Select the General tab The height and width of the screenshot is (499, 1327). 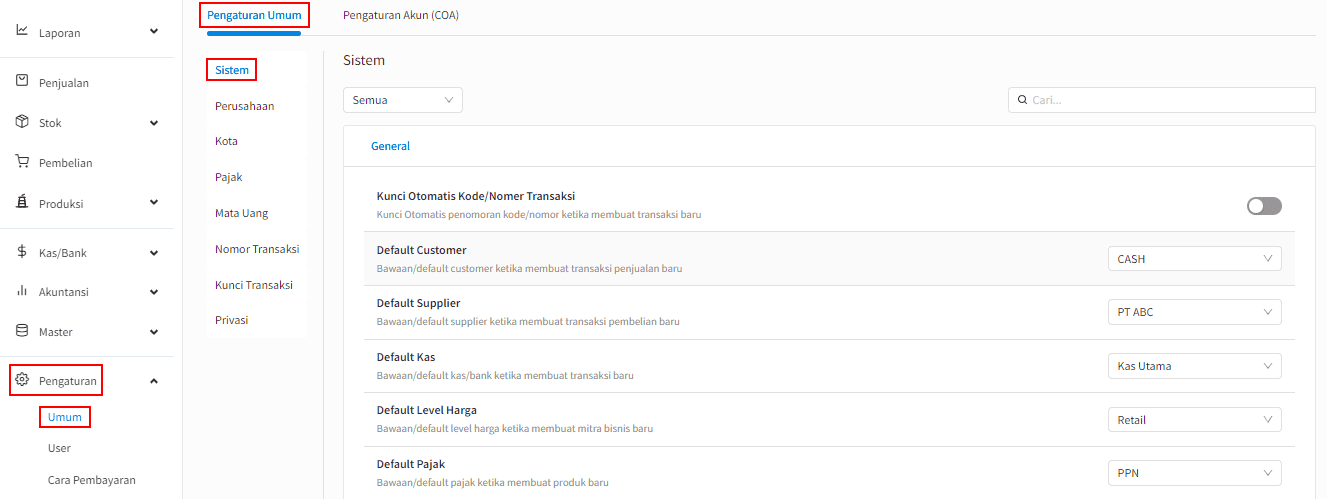pyautogui.click(x=390, y=146)
